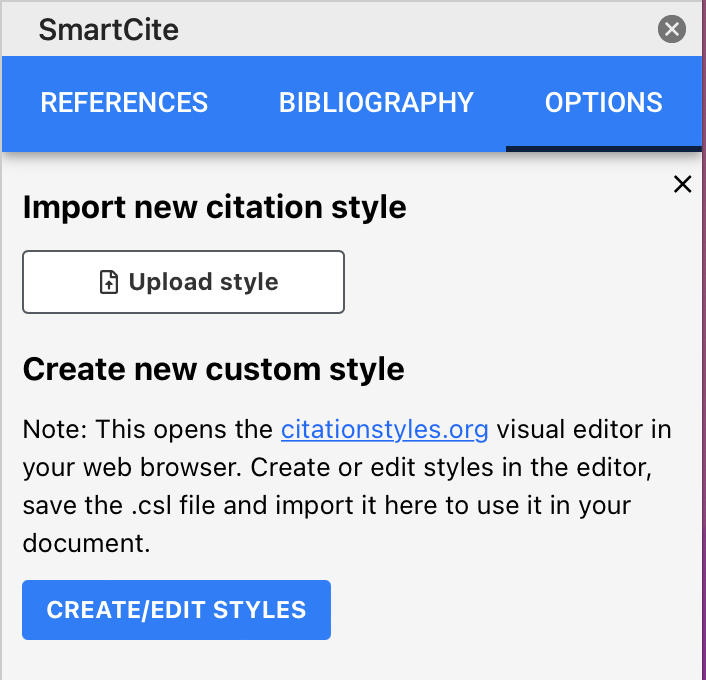Click the word "document." ending the note
The width and height of the screenshot is (706, 680).
point(86,544)
